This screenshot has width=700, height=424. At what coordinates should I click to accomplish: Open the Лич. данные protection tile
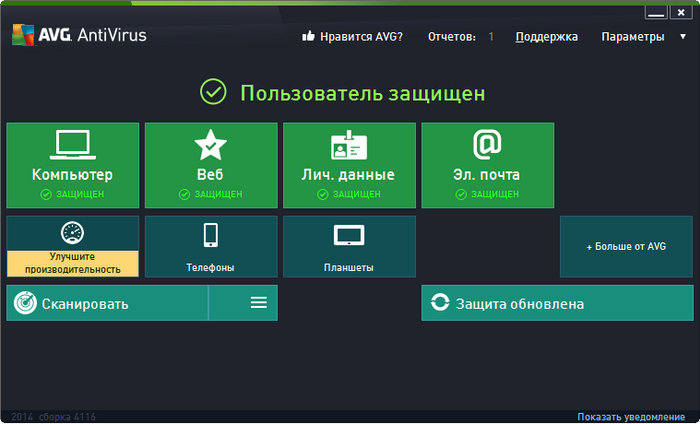[x=350, y=165]
